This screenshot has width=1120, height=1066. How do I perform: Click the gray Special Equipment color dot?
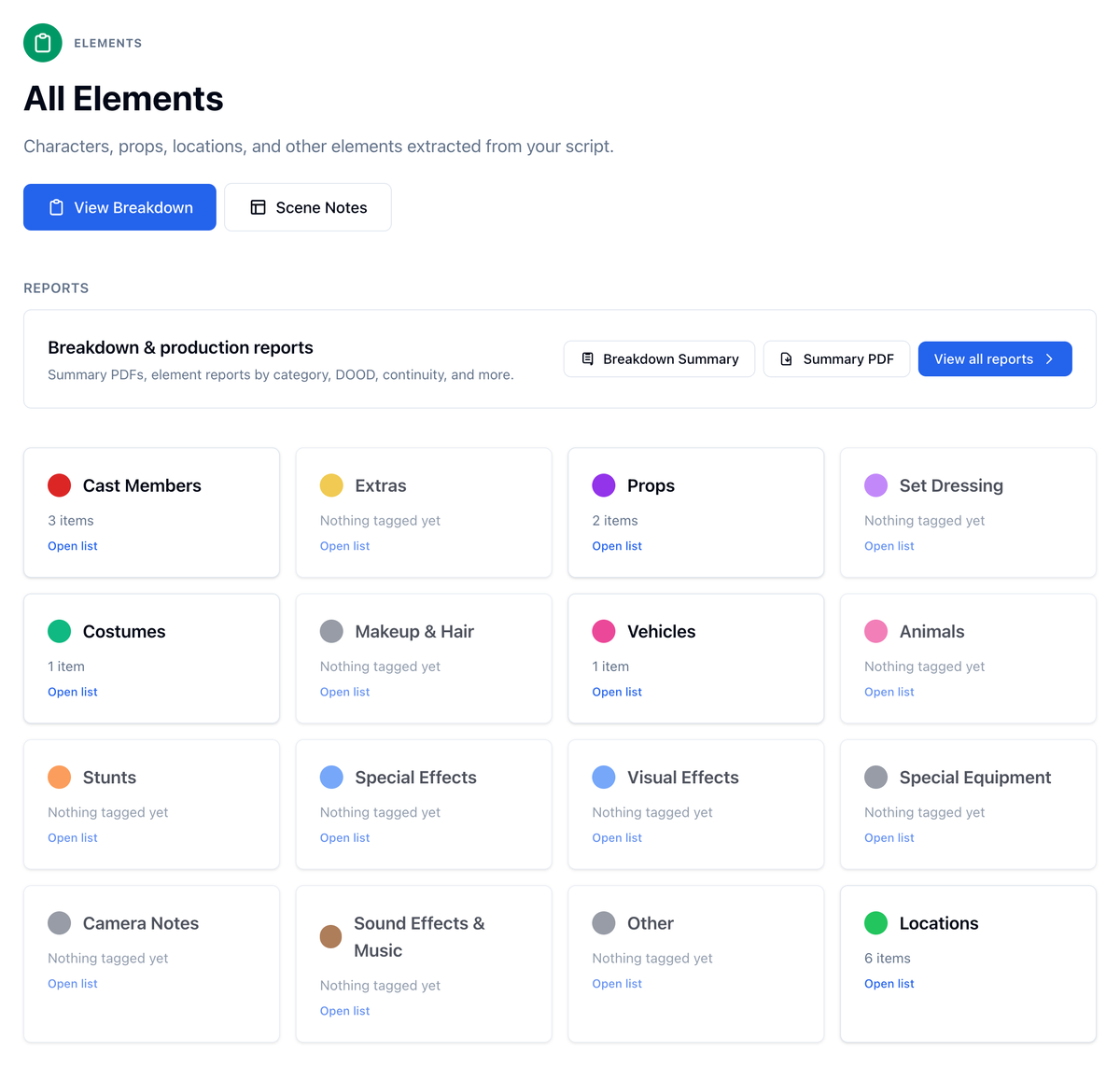[x=876, y=778]
